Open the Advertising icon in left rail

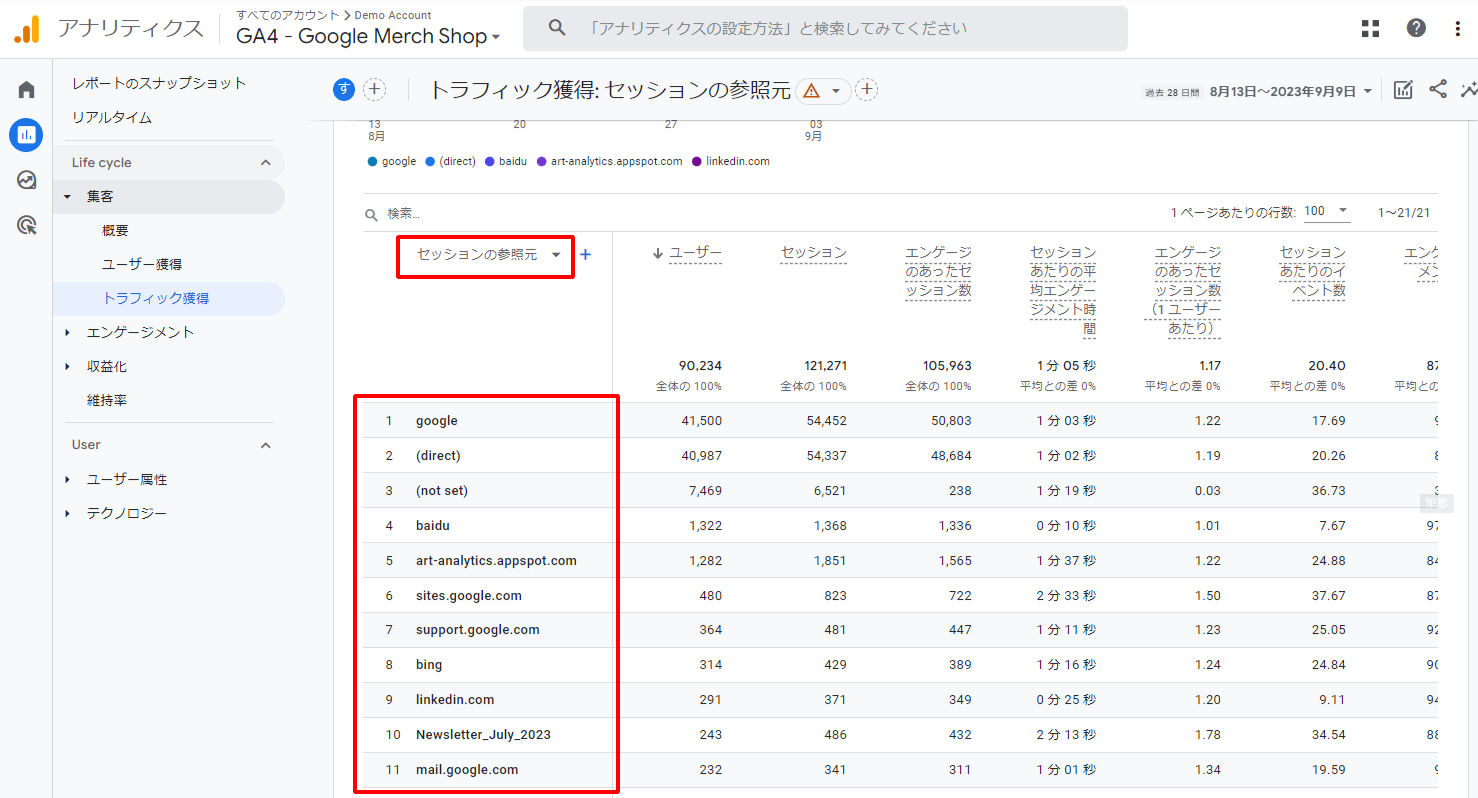tap(27, 225)
